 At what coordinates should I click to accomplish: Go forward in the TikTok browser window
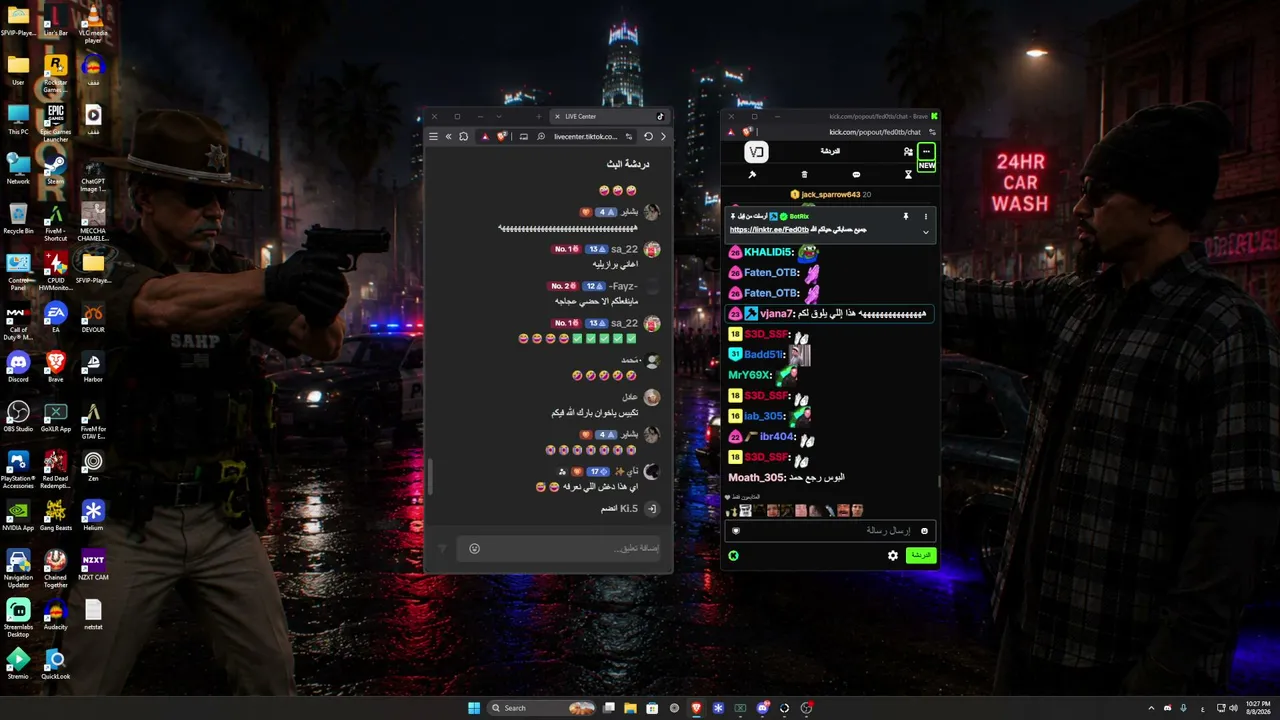click(x=662, y=137)
